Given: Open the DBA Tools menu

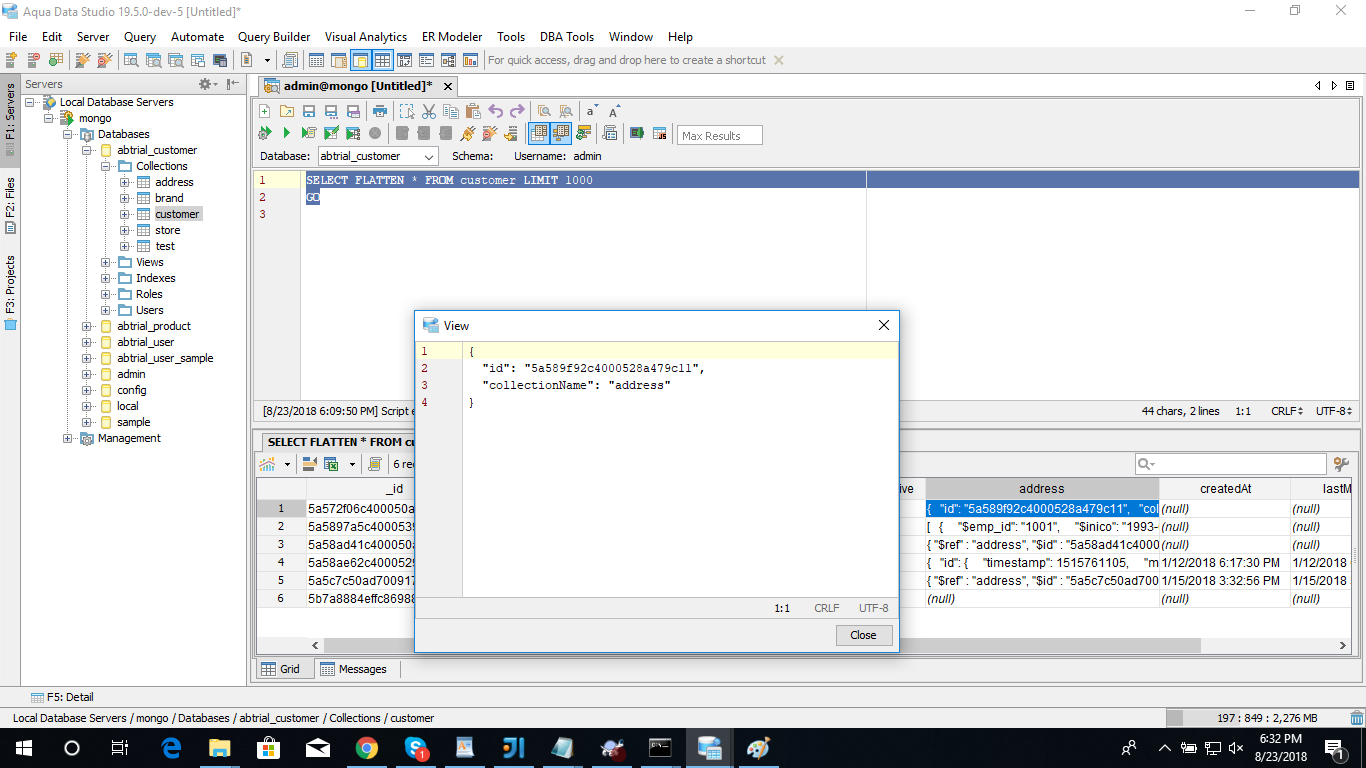Looking at the screenshot, I should [x=567, y=36].
